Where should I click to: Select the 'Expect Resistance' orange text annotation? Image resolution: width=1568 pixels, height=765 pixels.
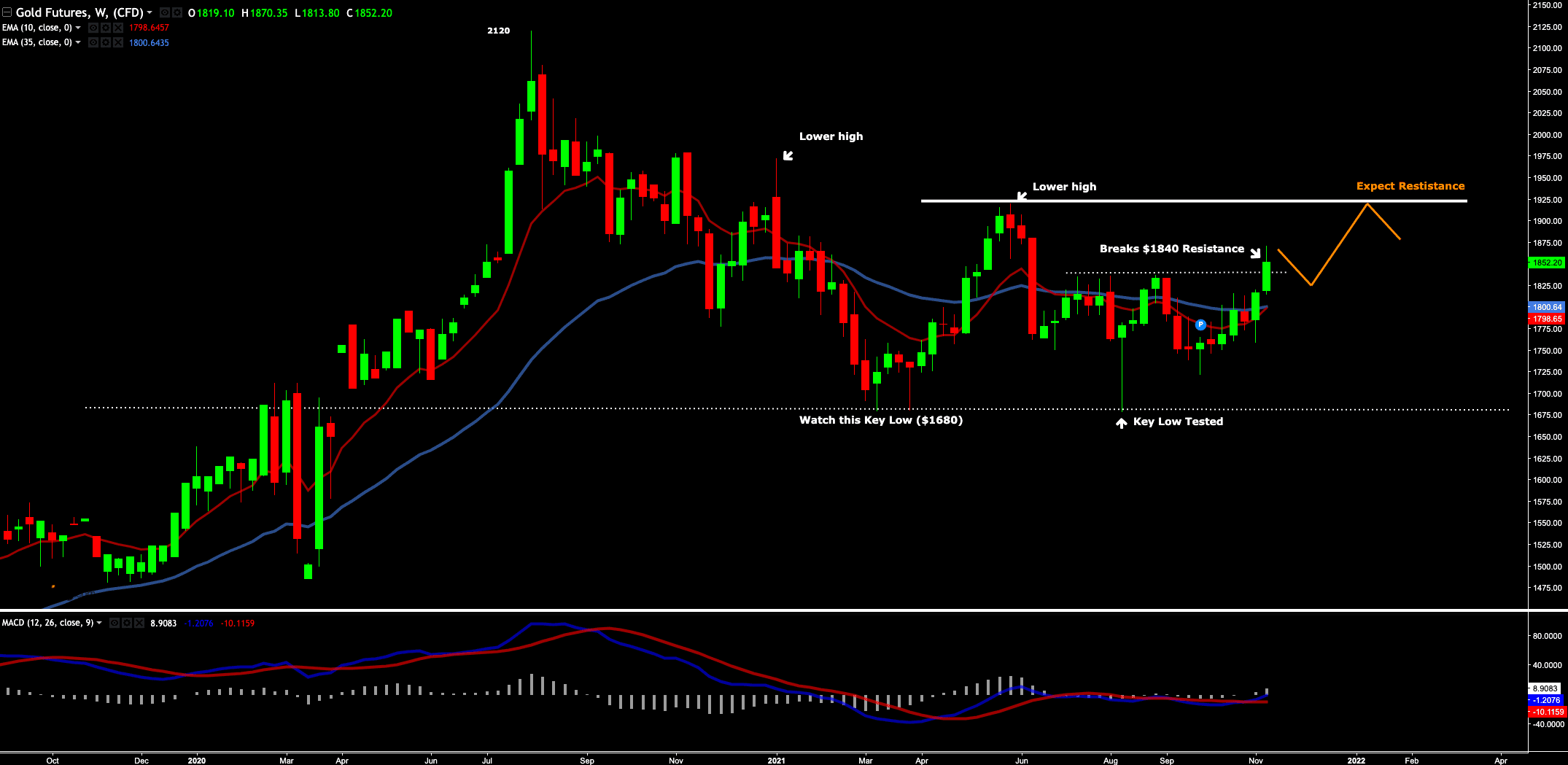click(x=1410, y=186)
